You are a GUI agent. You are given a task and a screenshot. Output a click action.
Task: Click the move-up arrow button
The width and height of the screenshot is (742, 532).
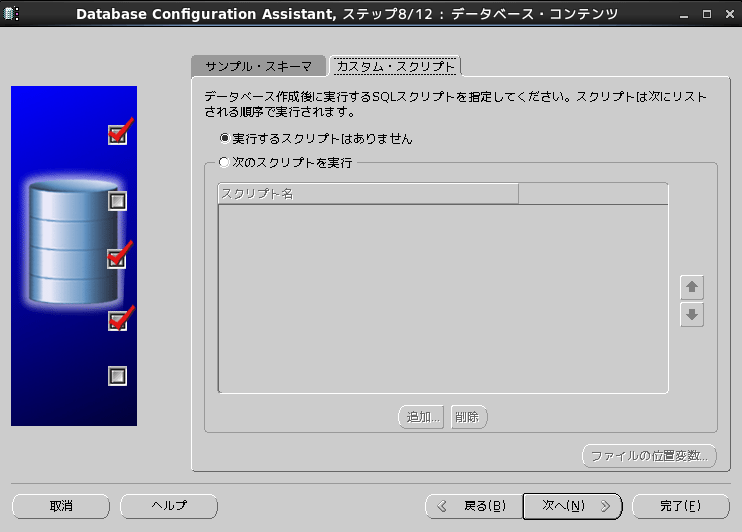coord(691,287)
